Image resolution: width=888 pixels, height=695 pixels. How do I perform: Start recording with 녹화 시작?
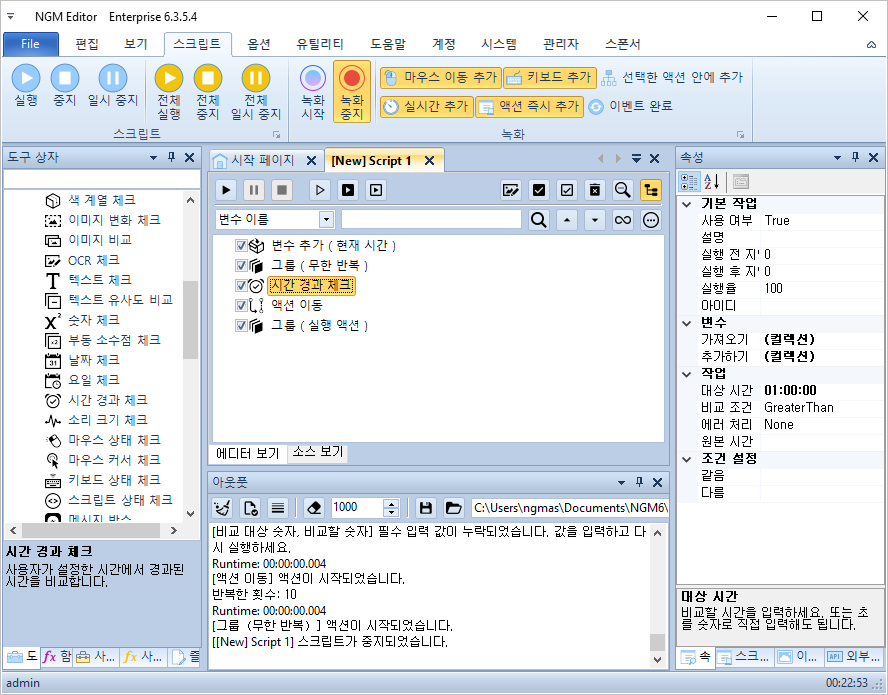click(x=313, y=92)
